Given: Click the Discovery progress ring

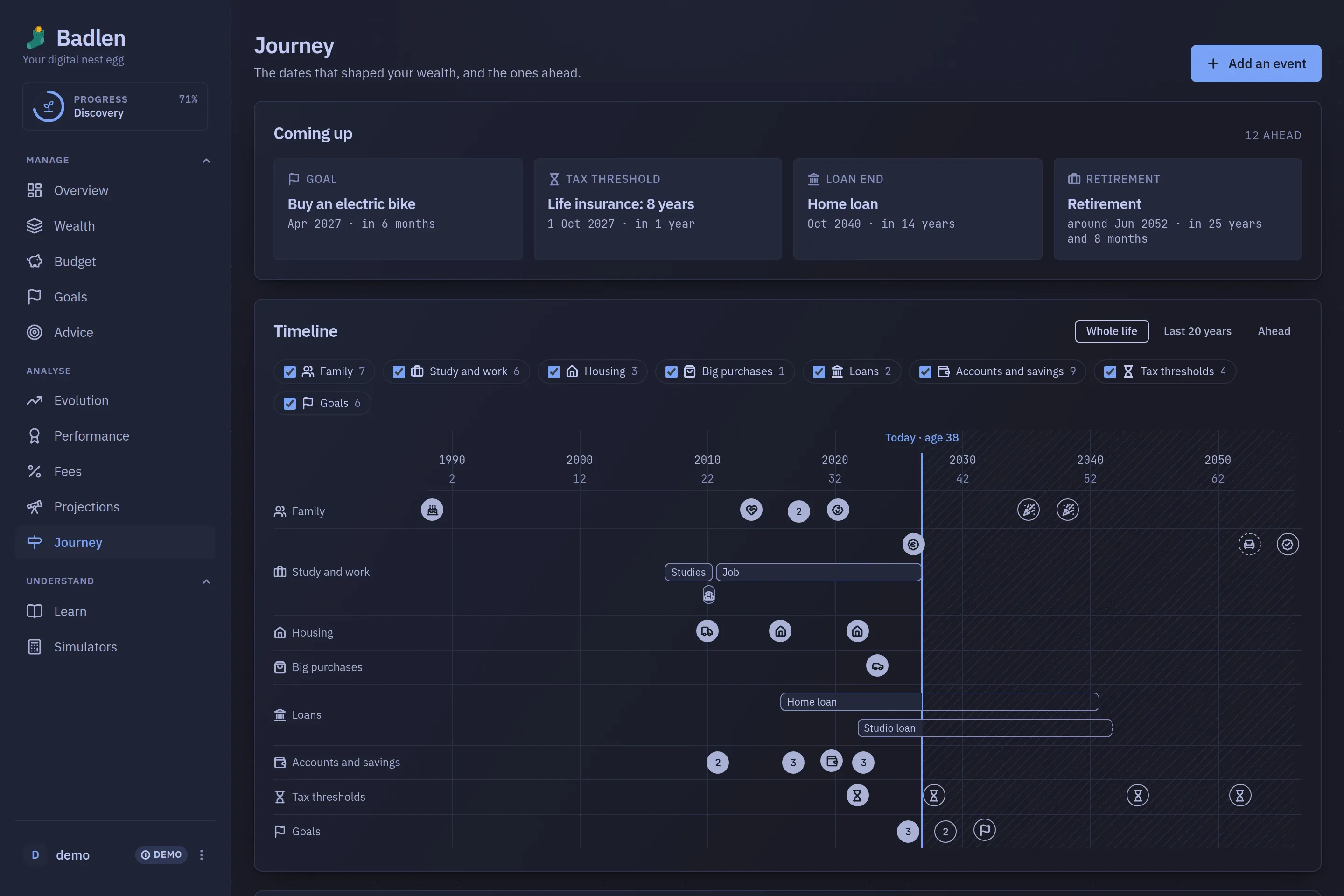Looking at the screenshot, I should (x=49, y=106).
